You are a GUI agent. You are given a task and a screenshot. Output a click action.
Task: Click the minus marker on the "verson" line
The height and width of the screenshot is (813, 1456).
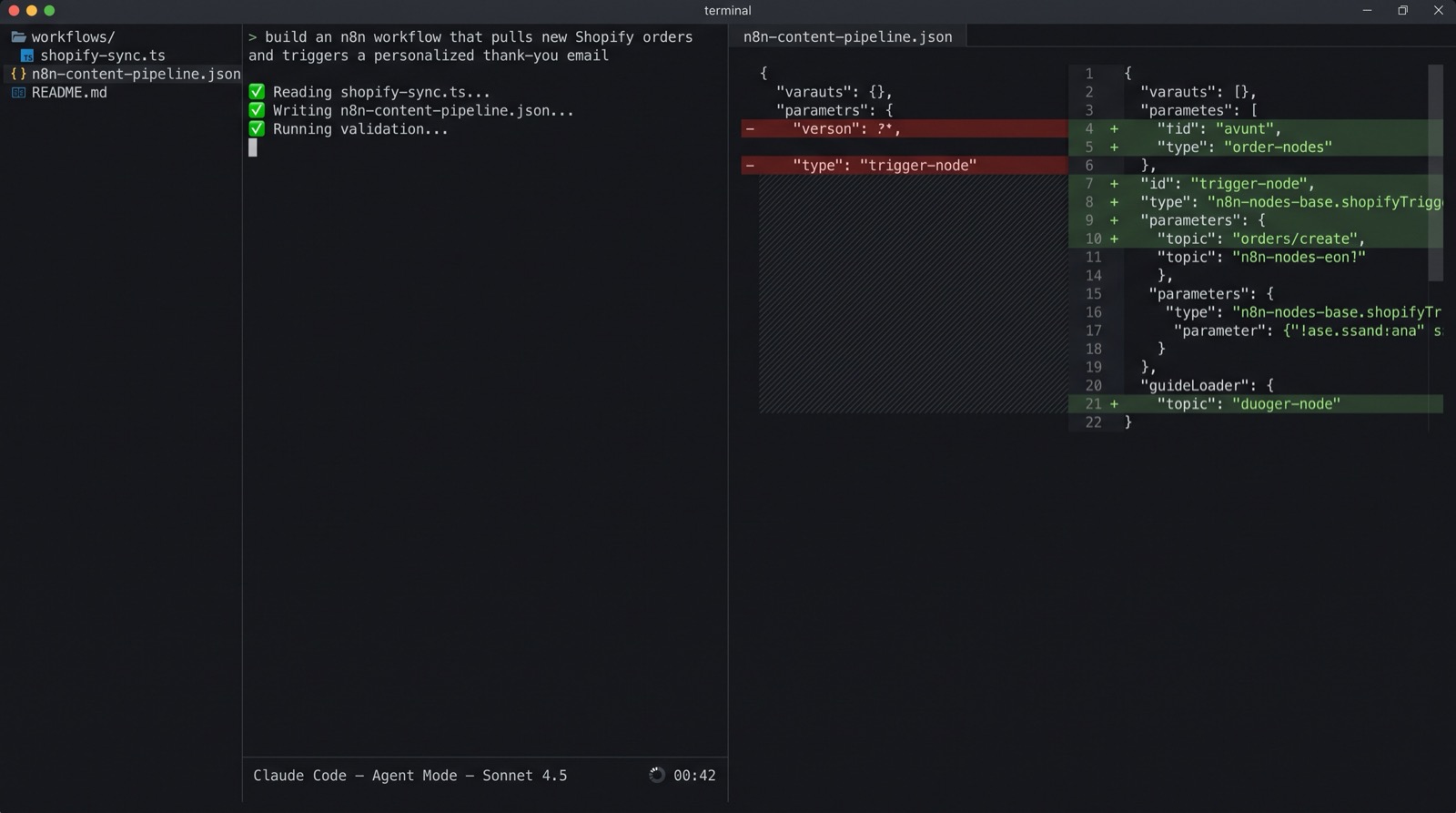coord(750,128)
